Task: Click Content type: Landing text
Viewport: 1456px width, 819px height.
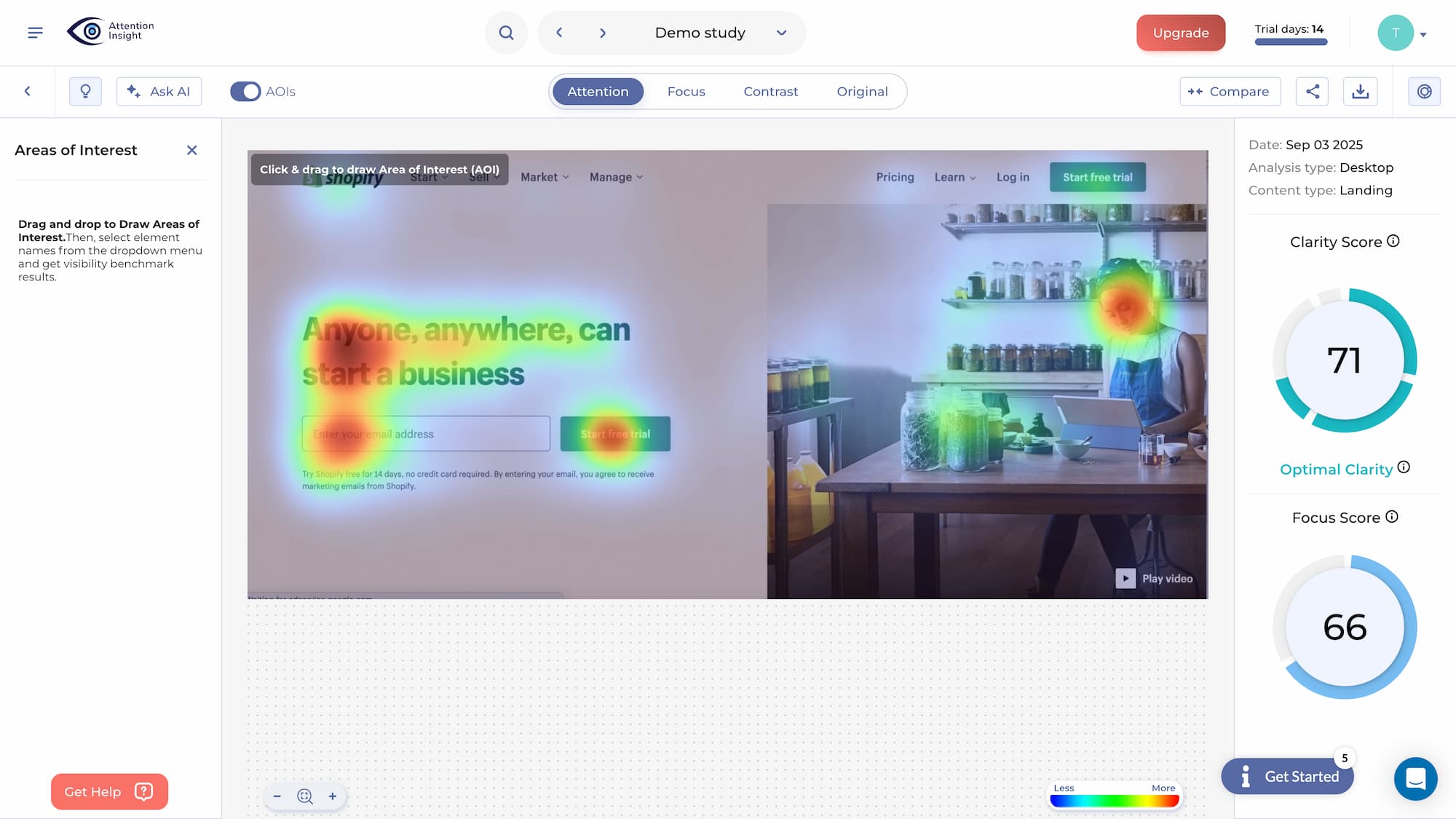Action: [x=1320, y=190]
